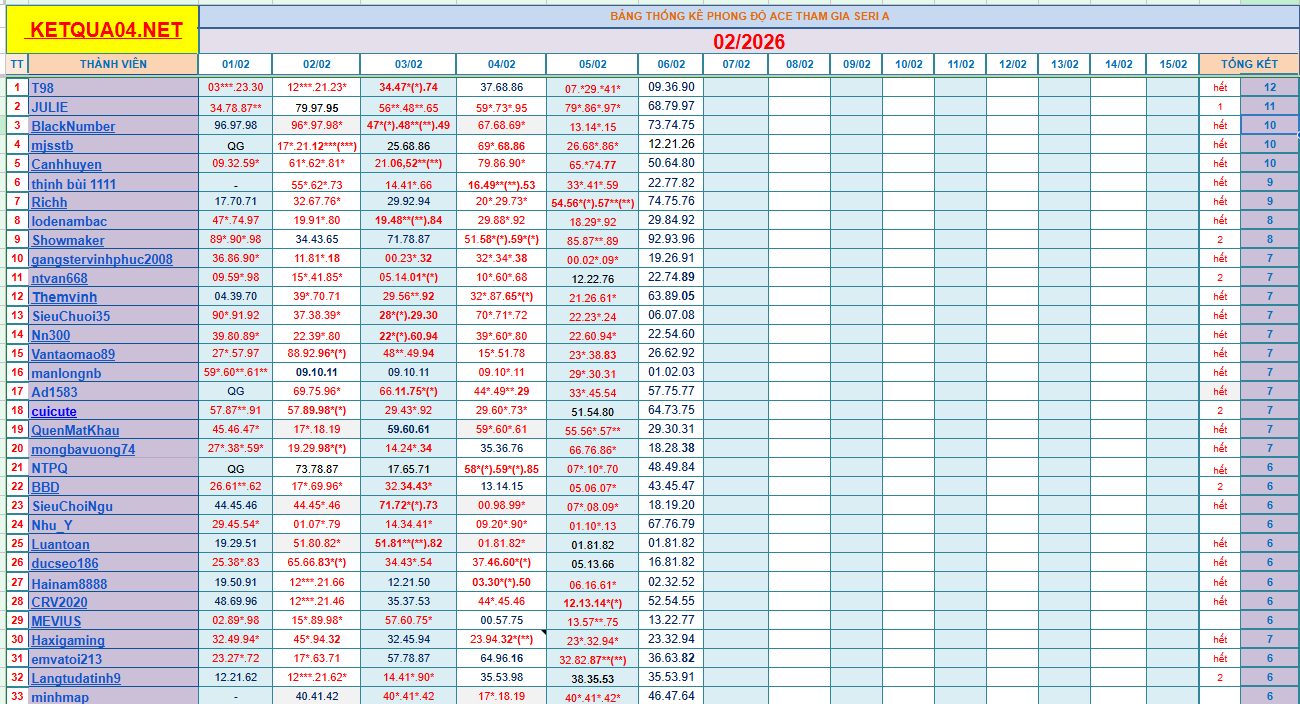This screenshot has height=704, width=1300.
Task: Open the QuenMatKhau member link
Action: tap(75, 430)
